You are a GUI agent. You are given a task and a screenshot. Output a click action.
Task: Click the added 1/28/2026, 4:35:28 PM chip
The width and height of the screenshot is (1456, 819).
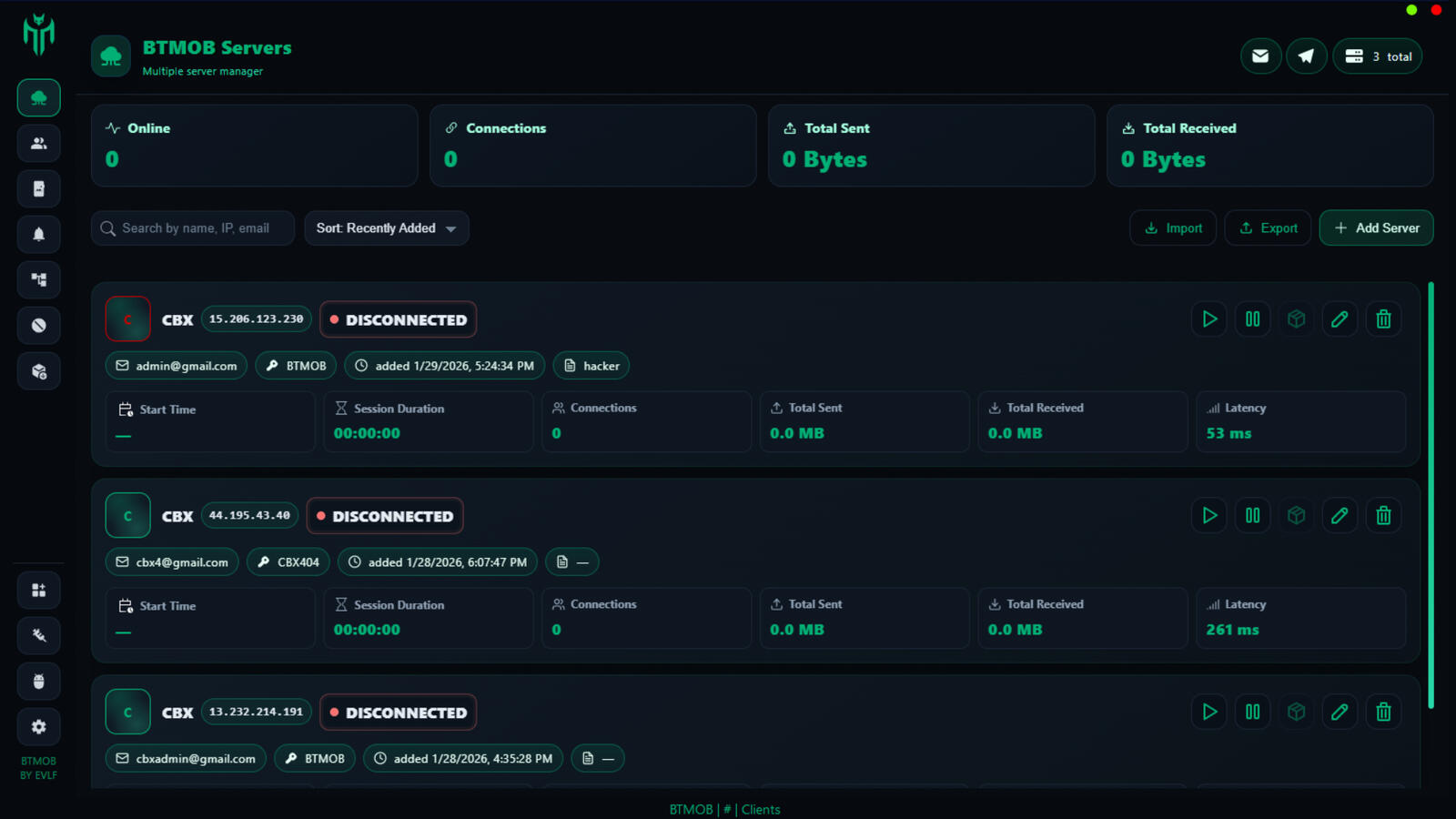click(x=463, y=759)
